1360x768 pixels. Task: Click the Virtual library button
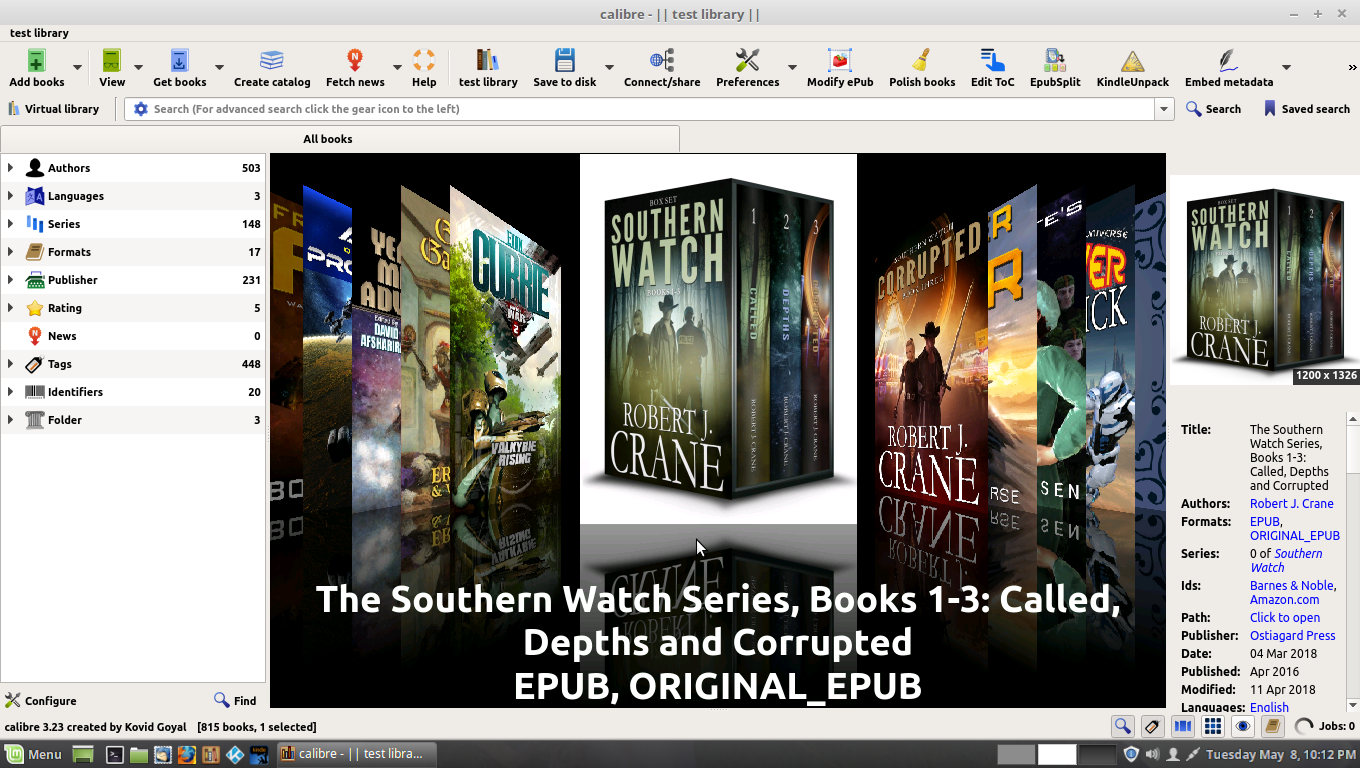coord(54,109)
